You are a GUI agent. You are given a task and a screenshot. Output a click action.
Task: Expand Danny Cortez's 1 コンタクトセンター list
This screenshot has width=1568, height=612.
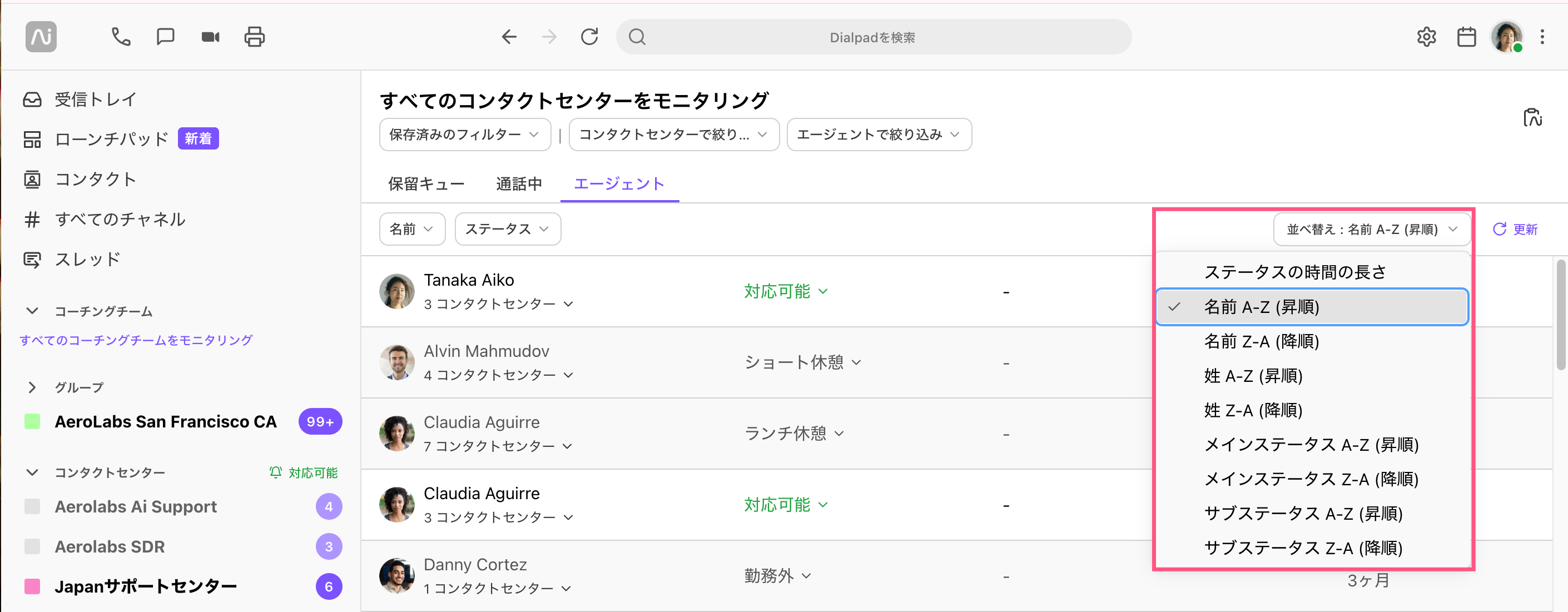[497, 588]
